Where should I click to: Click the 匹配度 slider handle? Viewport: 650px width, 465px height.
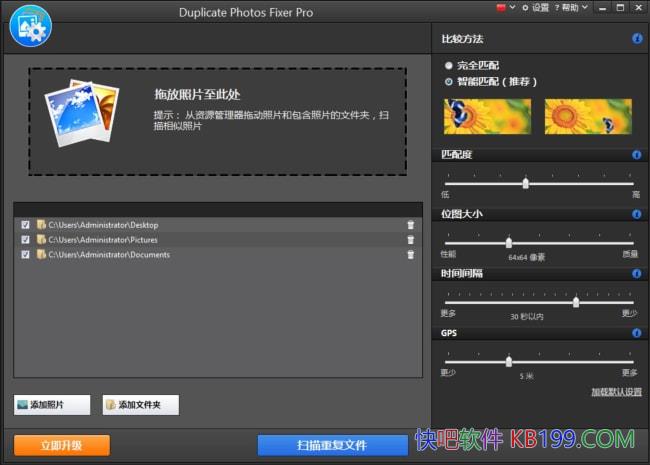[x=525, y=183]
